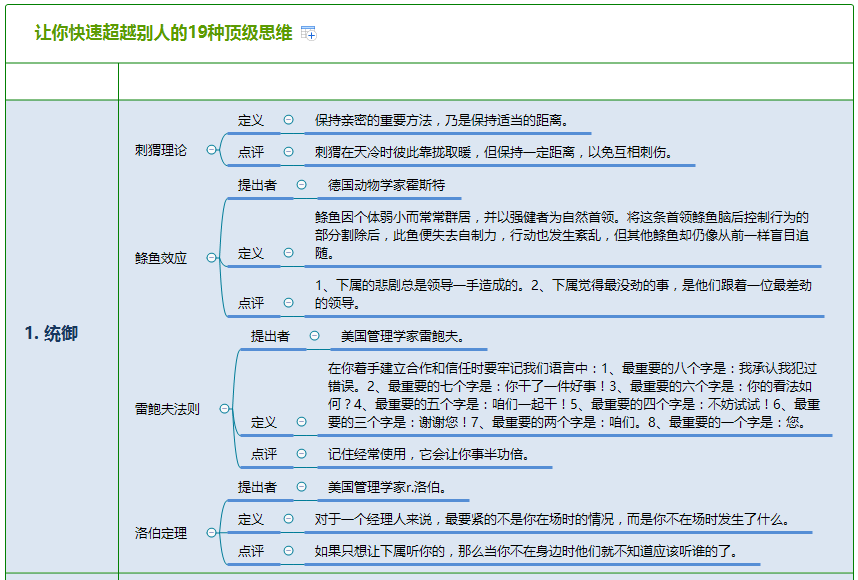Select text 下属的悲剧总是领导一手造成的
Screen dimensions: 858x580
click(x=426, y=285)
